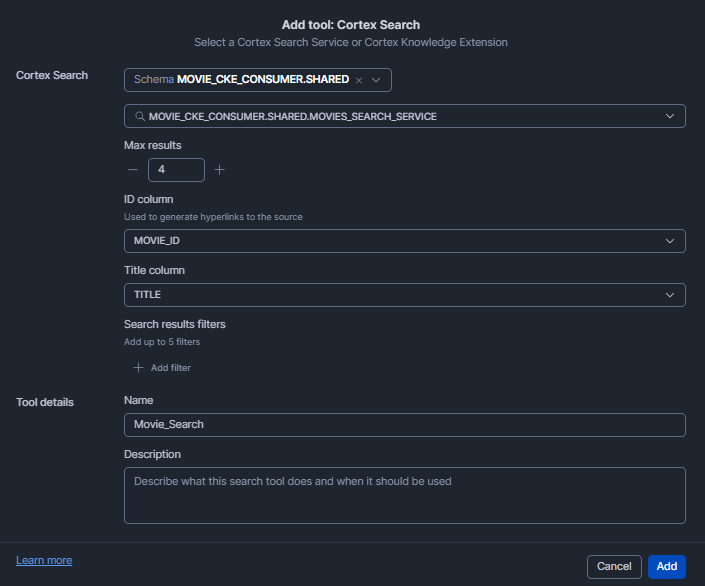Click the Max results number field
This screenshot has width=705, height=586.
pos(176,170)
